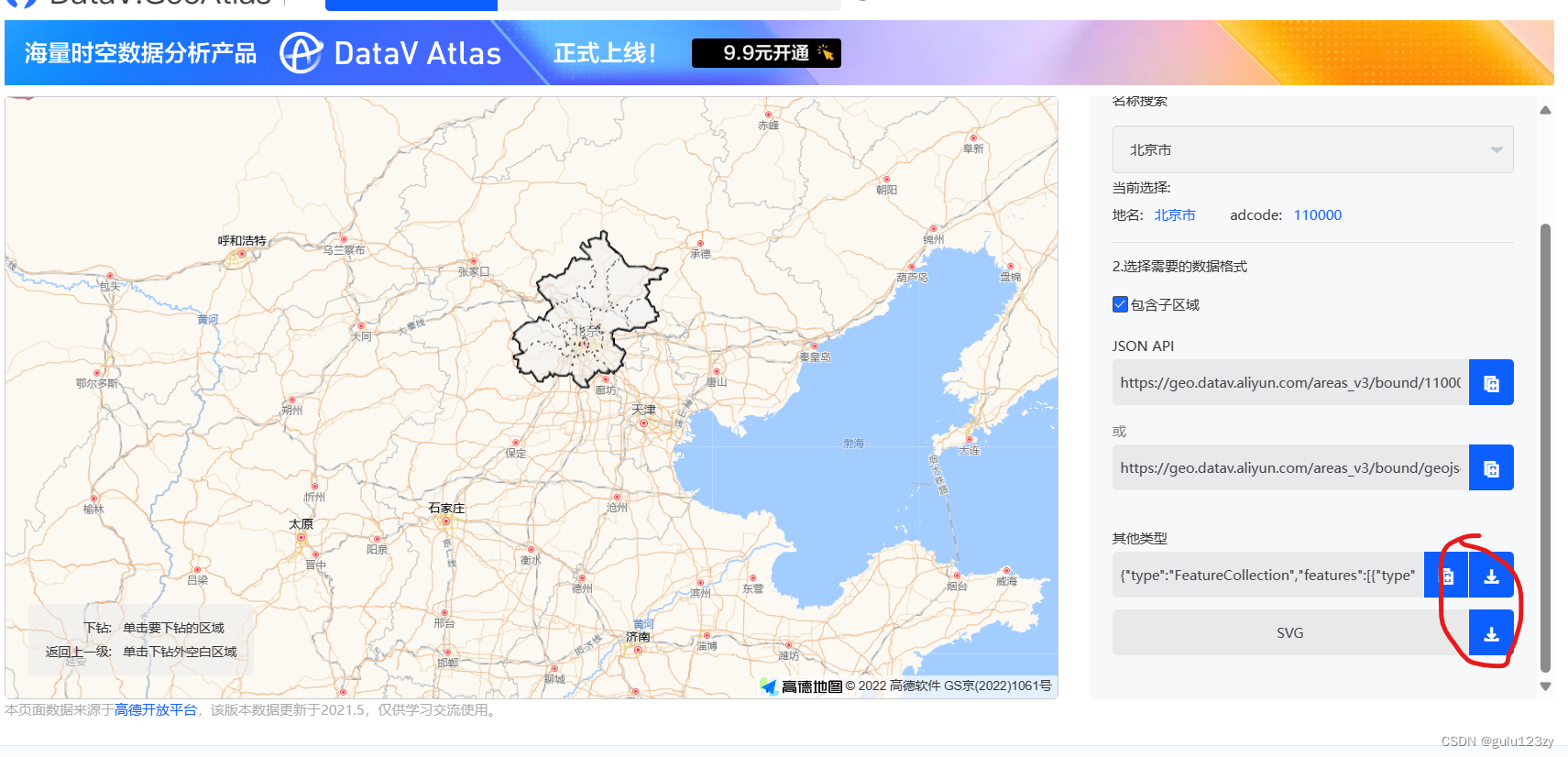This screenshot has height=757, width=1568.
Task: Copy the geojson API URL after 或
Action: (1491, 468)
